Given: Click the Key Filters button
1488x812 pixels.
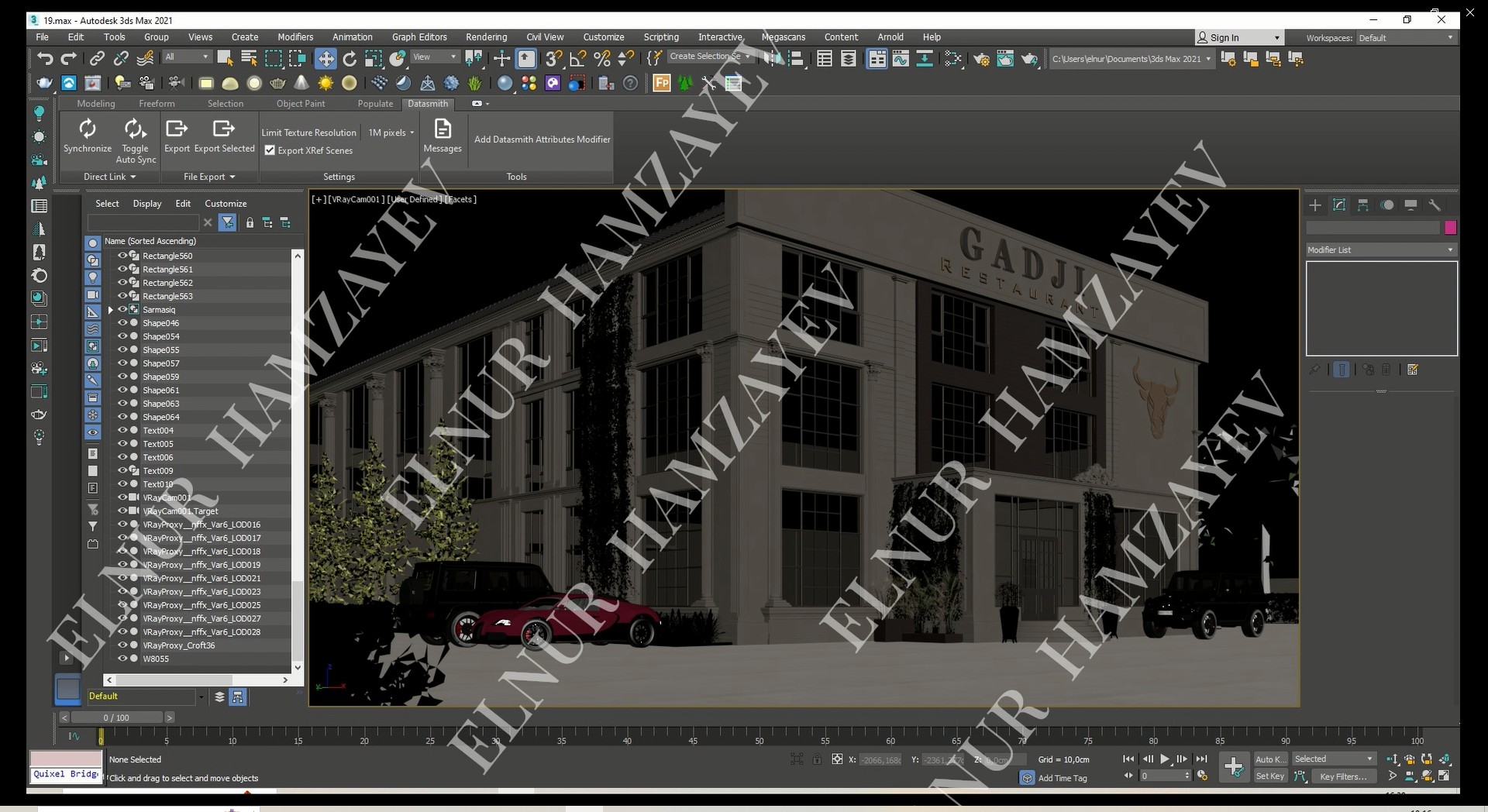Looking at the screenshot, I should click(x=1344, y=776).
